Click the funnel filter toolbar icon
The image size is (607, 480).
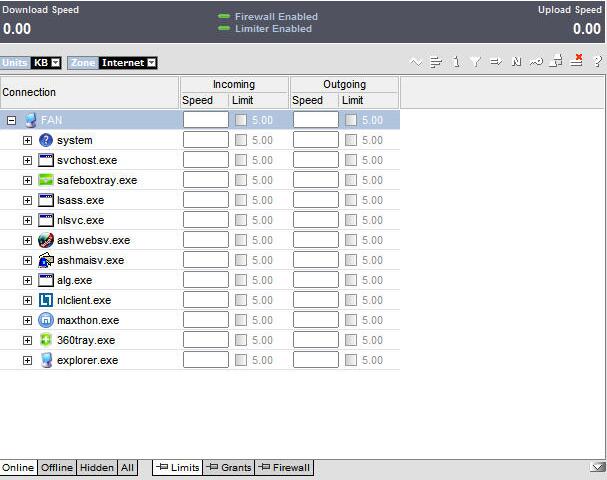click(475, 62)
